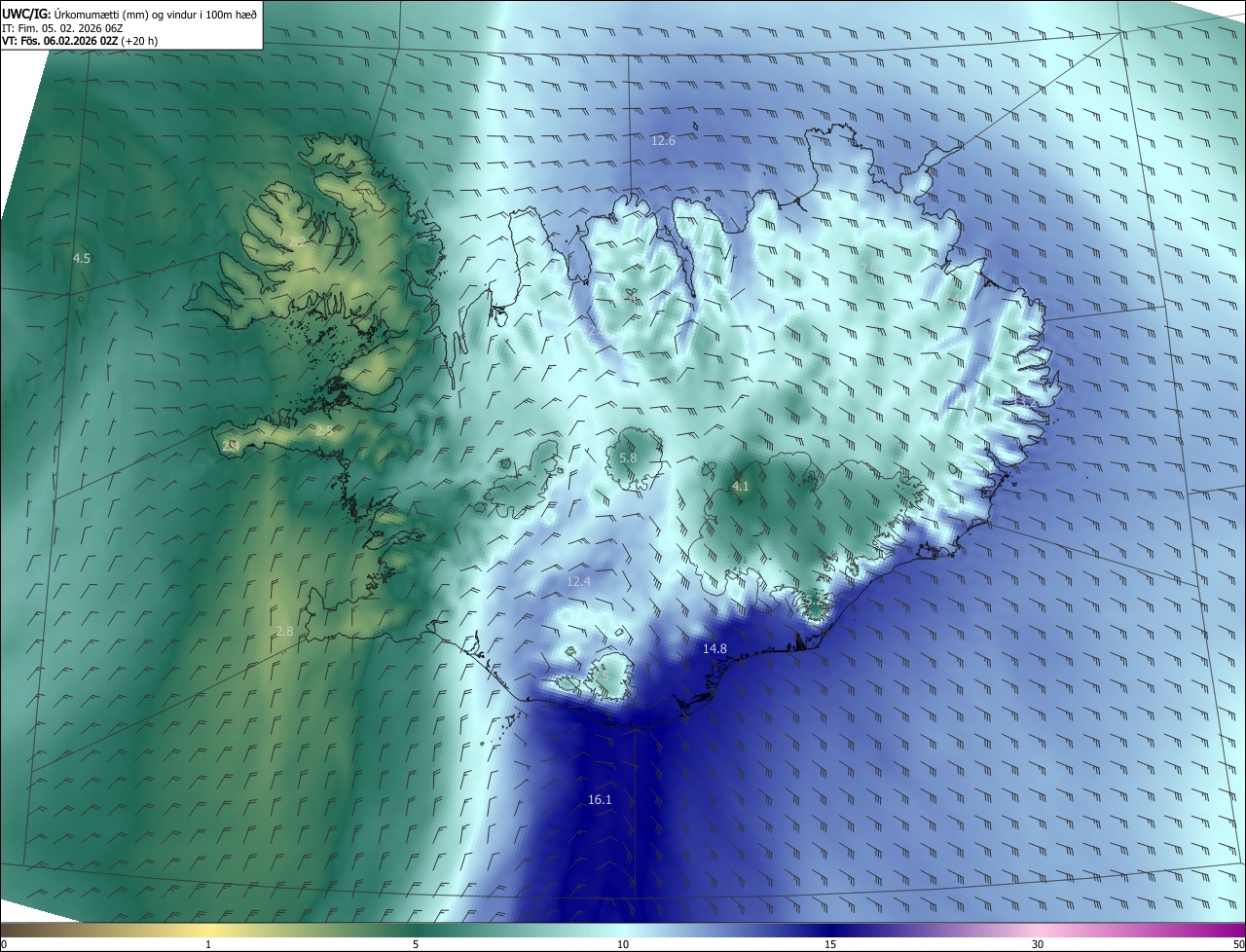Click the 4.5 value on the map
The image size is (1246, 952).
click(82, 259)
